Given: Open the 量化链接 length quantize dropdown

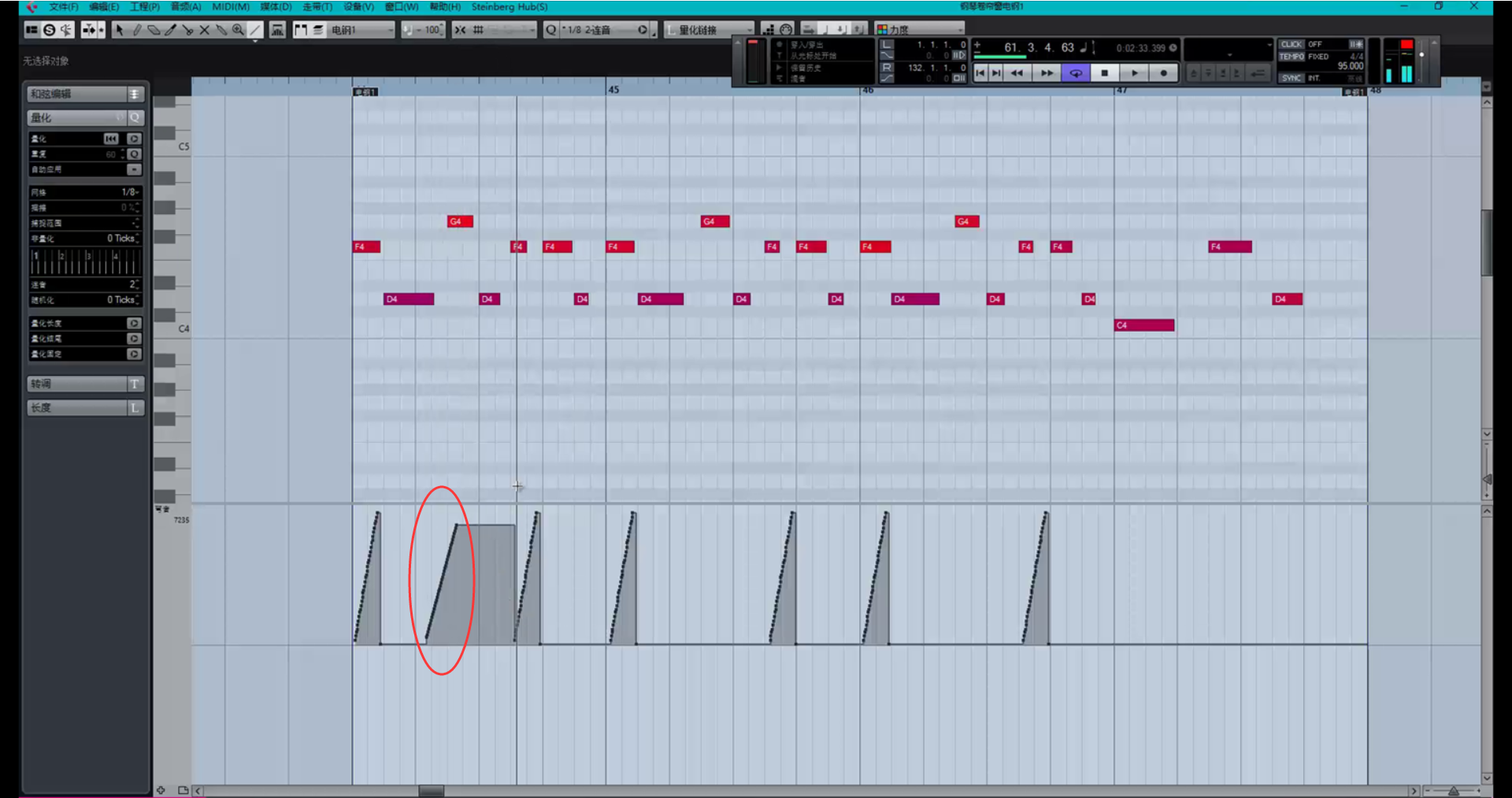Looking at the screenshot, I should 710,30.
